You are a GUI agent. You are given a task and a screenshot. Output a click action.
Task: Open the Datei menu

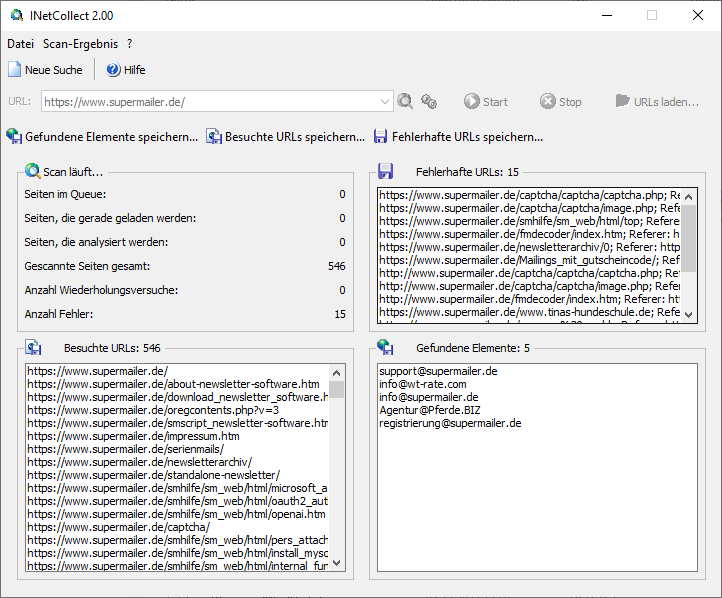tap(21, 44)
